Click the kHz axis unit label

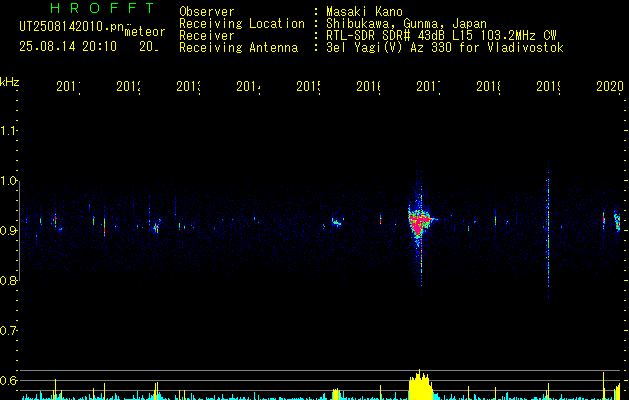10,82
